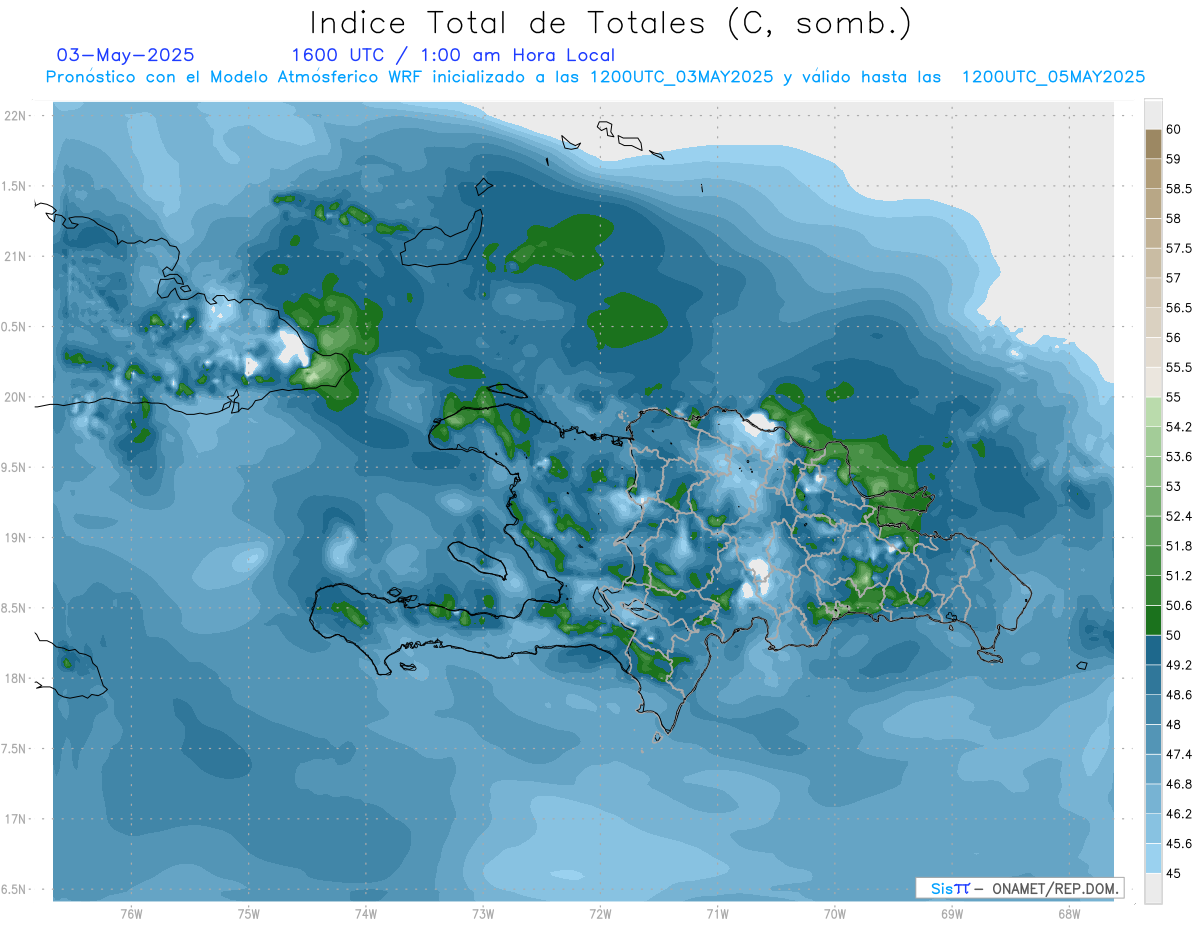Image resolution: width=1200 pixels, height=927 pixels.
Task: Click the '71W' longitude label
Action: point(717,913)
